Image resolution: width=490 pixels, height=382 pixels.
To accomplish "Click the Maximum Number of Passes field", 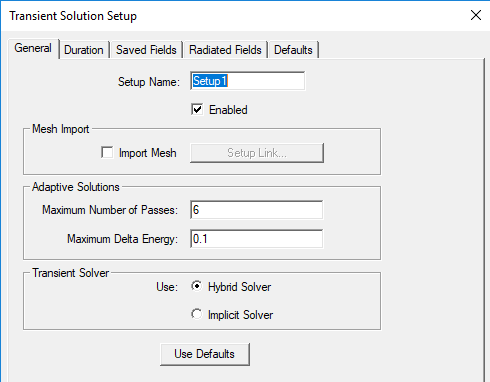I will pyautogui.click(x=256, y=210).
